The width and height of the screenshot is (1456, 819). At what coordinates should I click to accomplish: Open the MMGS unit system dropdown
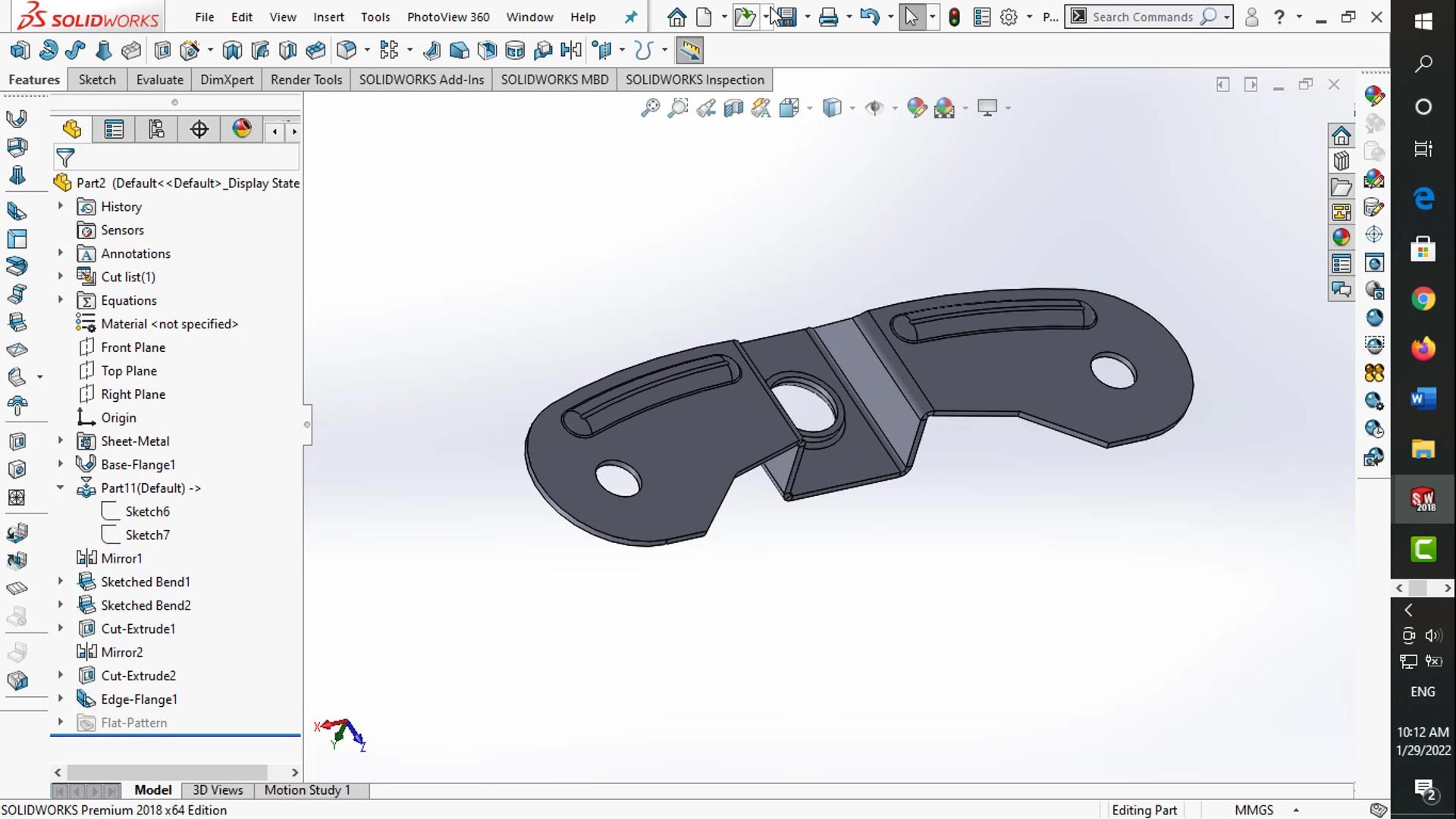click(1296, 810)
